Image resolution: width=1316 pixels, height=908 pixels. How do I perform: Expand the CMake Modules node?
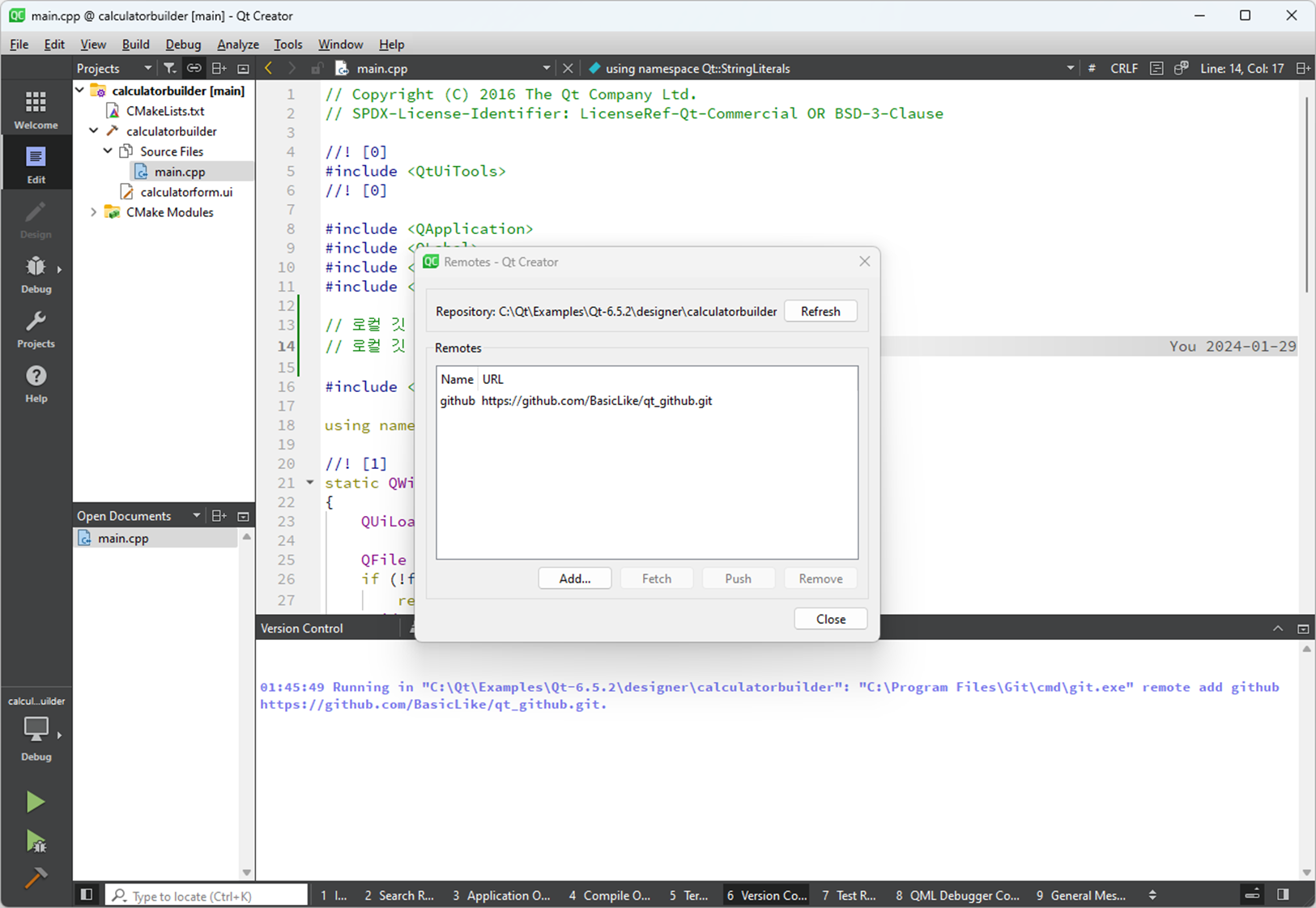(94, 212)
